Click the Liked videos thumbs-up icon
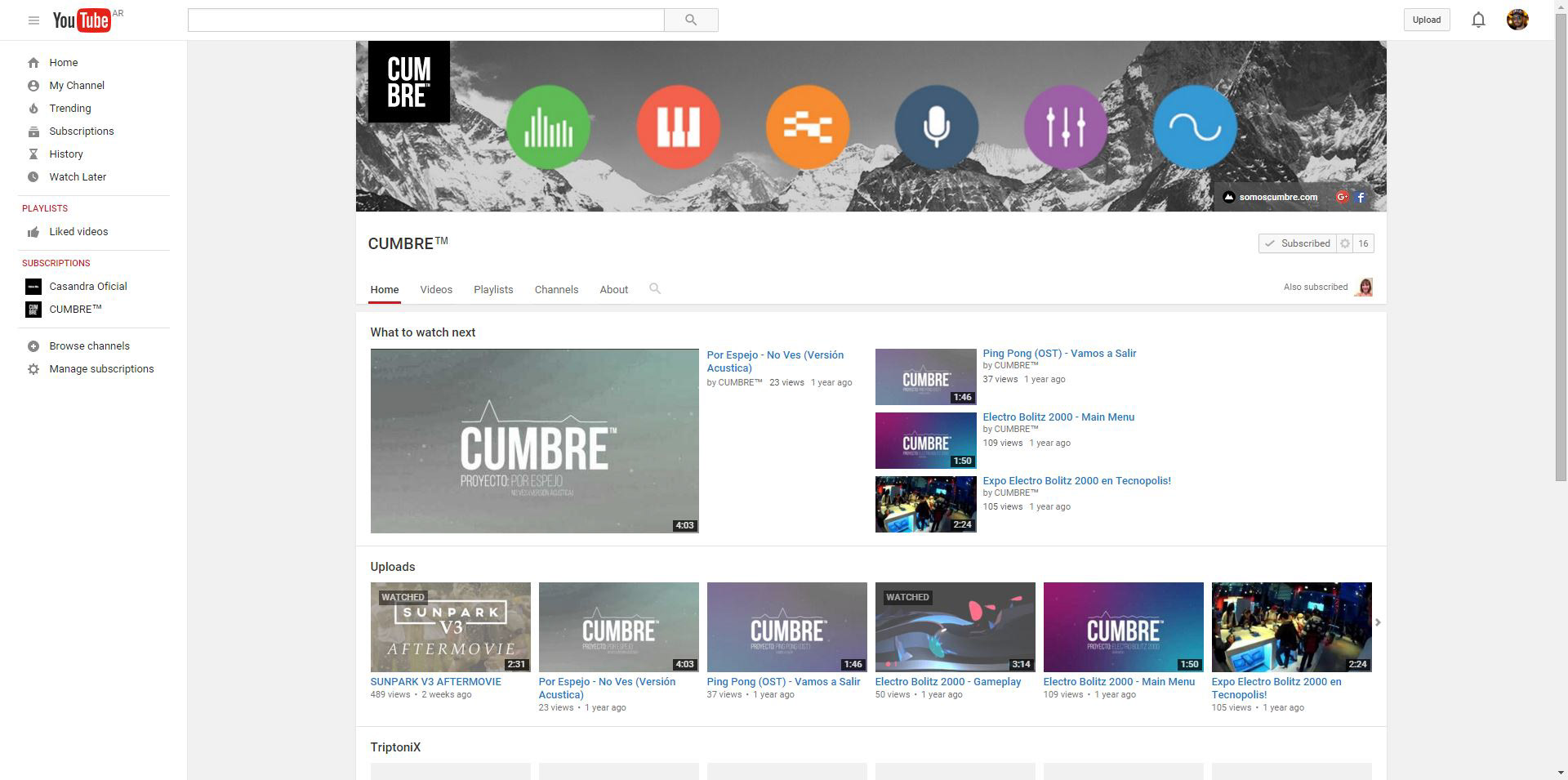 pyautogui.click(x=33, y=232)
